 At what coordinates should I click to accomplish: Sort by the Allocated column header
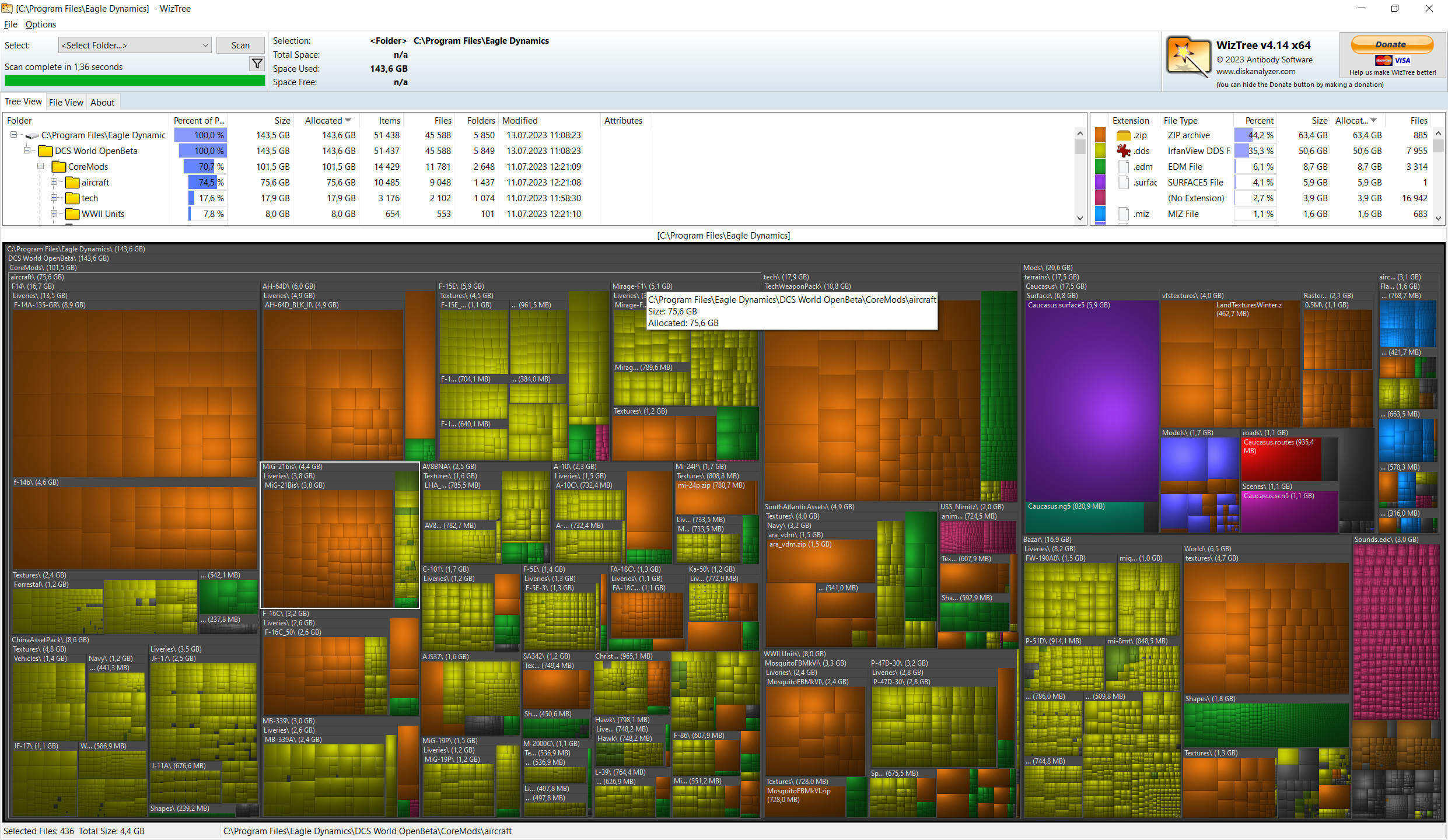click(x=327, y=121)
